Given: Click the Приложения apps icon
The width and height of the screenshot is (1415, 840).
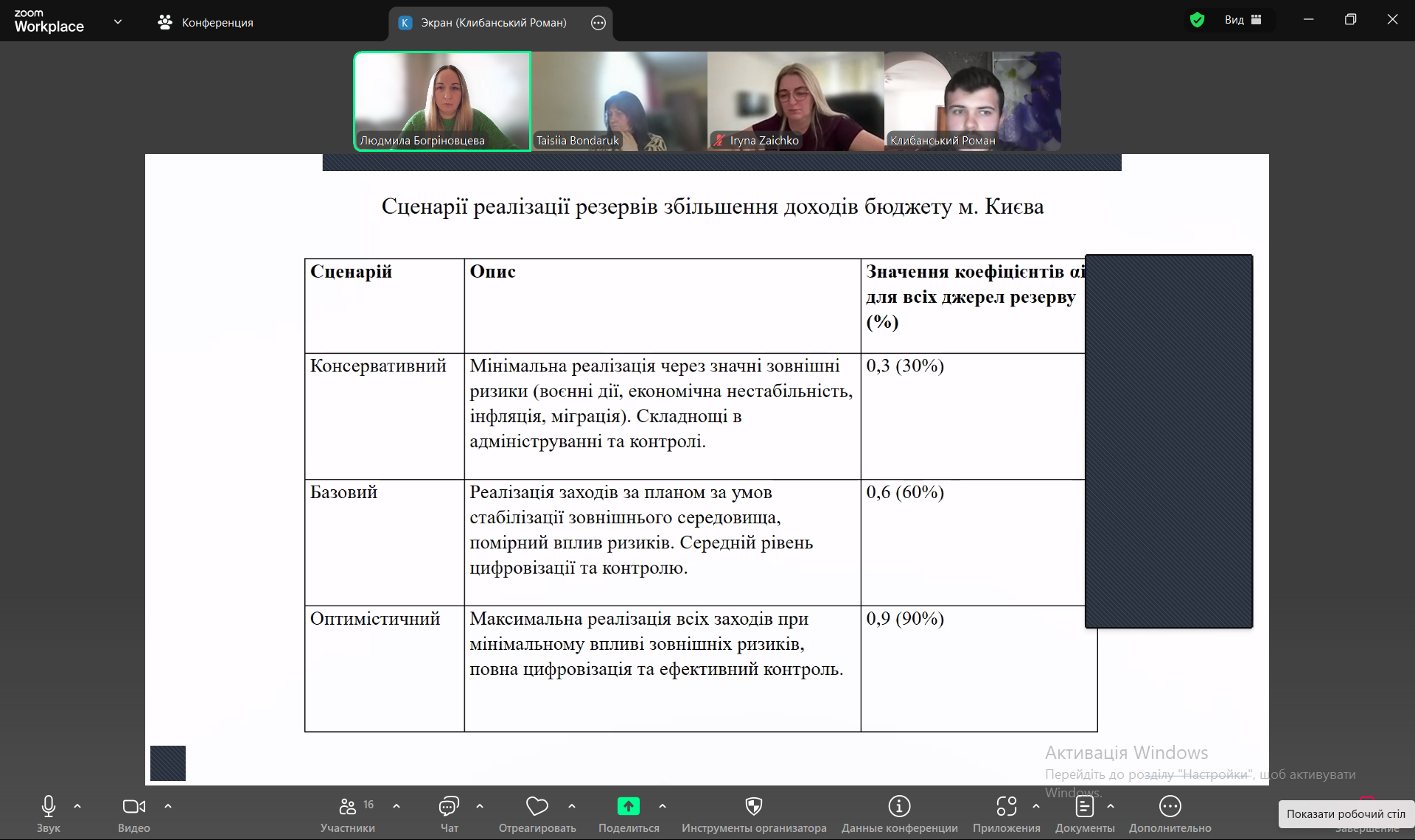Looking at the screenshot, I should tap(1006, 807).
